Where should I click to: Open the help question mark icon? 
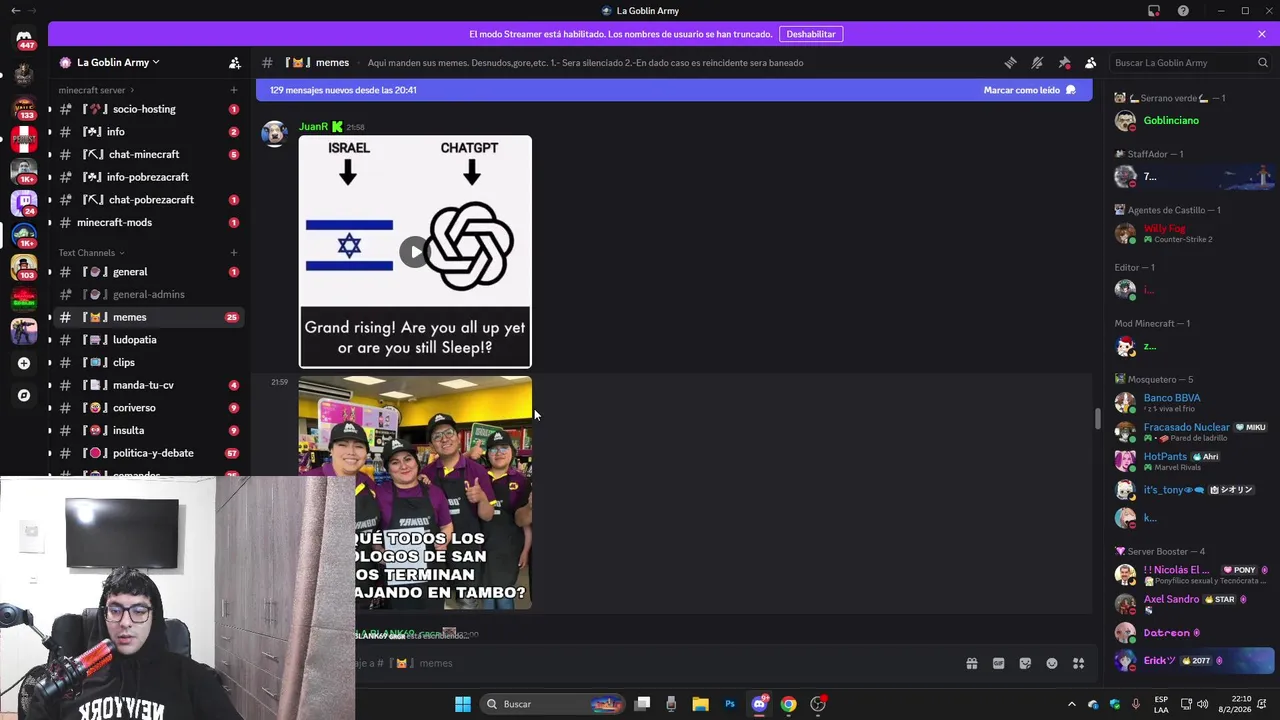pyautogui.click(x=1183, y=11)
